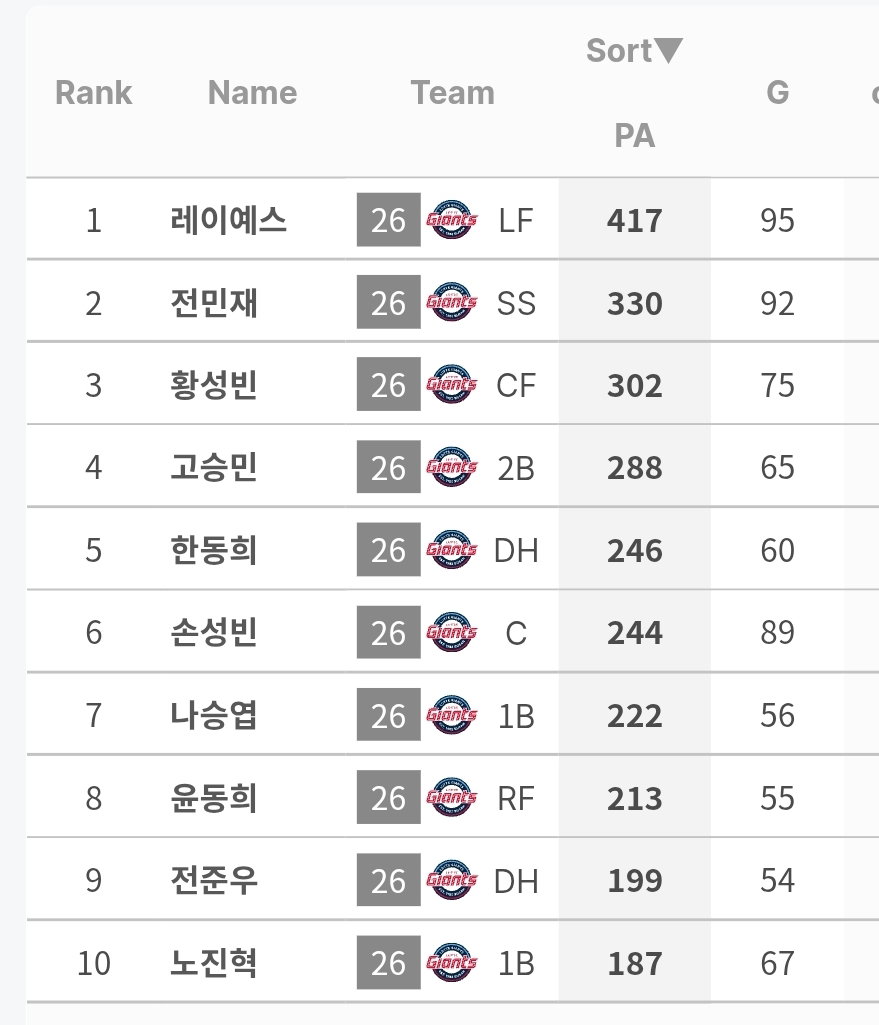The image size is (879, 1025).
Task: Click the Giants logo in 고승민 row
Action: 452,467
